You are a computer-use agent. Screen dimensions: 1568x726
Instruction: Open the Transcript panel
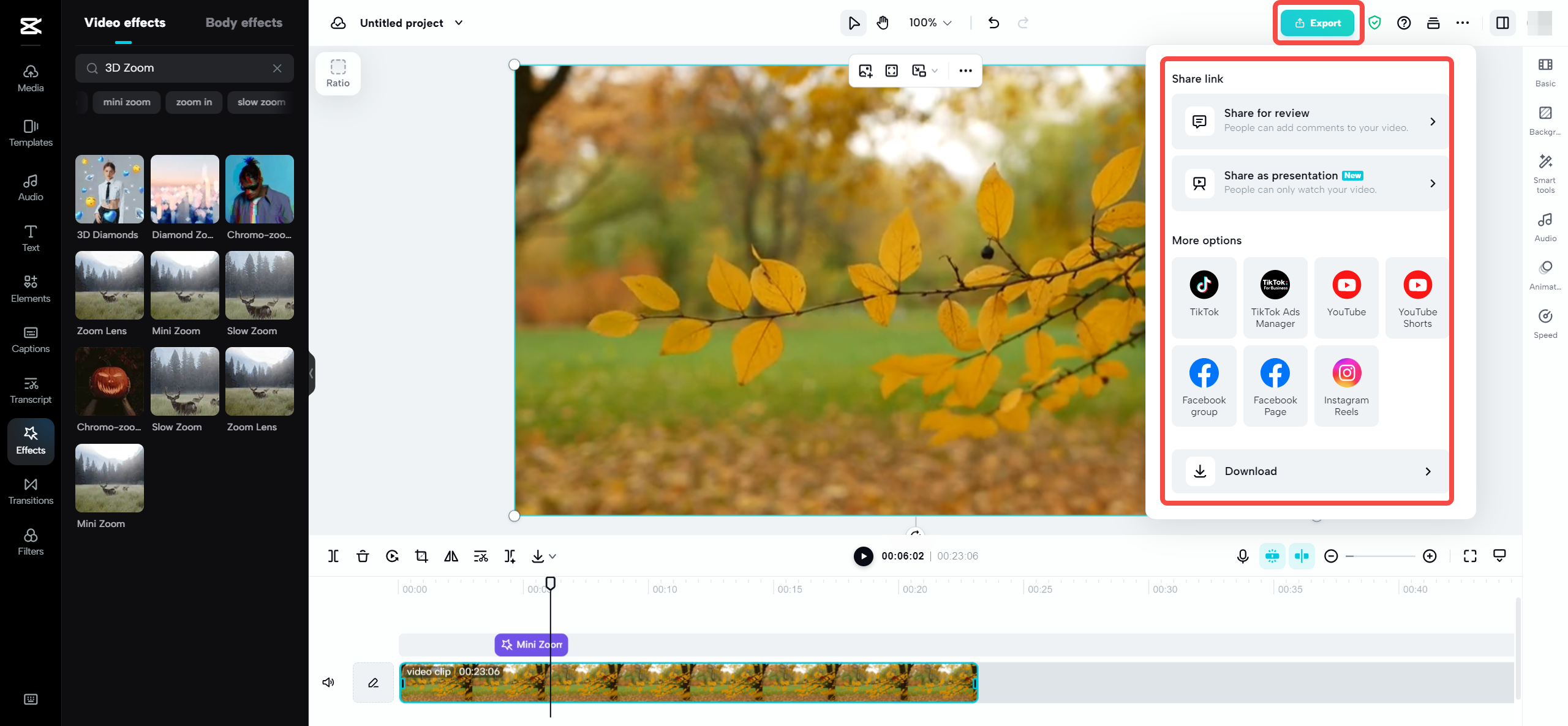31,391
